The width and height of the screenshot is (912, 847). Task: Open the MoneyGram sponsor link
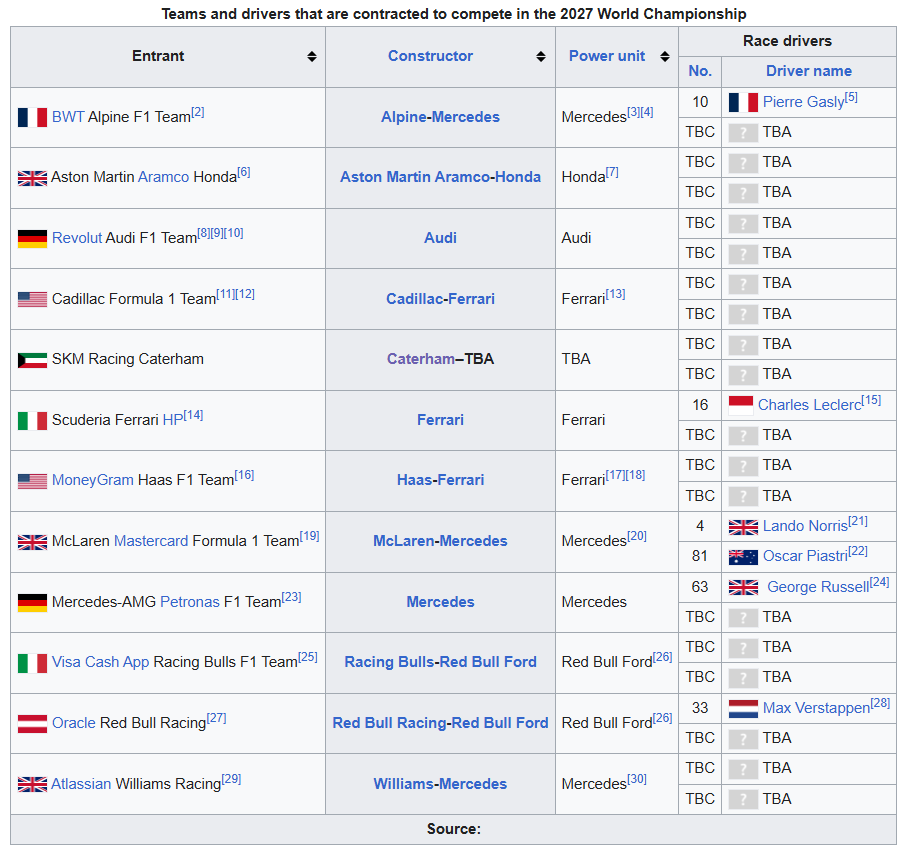tap(92, 480)
